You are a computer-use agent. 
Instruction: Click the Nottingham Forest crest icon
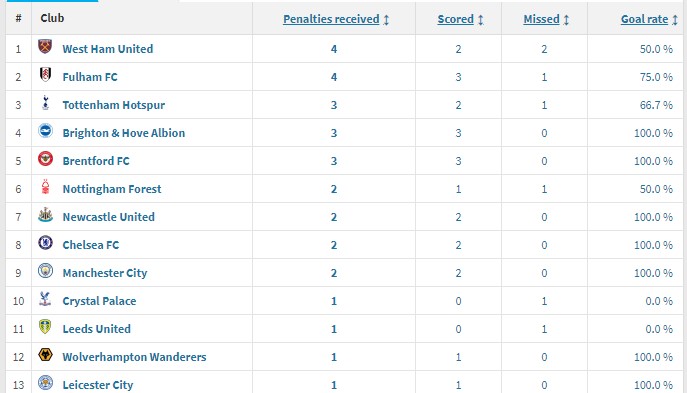pyautogui.click(x=45, y=187)
